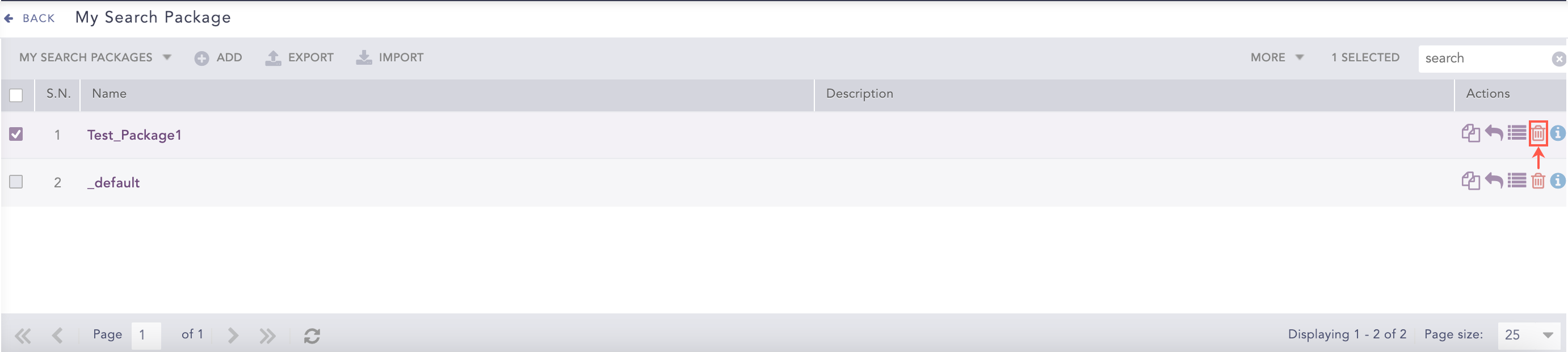Check the _default row checkbox
The width and height of the screenshot is (1568, 352).
click(16, 182)
